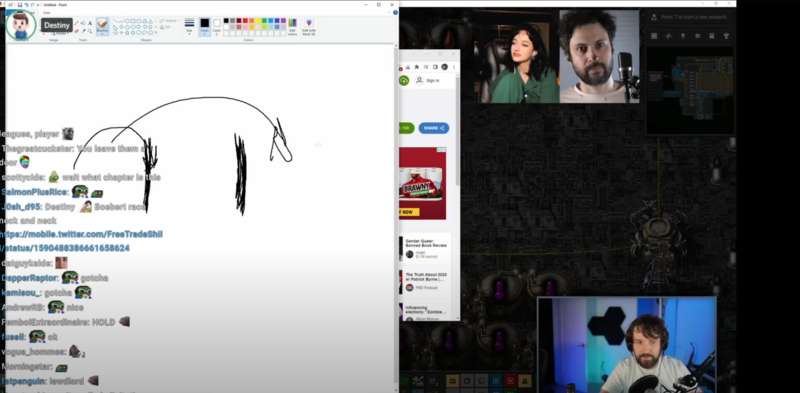Click the blue icon in game bottom toolbar

click(496, 381)
